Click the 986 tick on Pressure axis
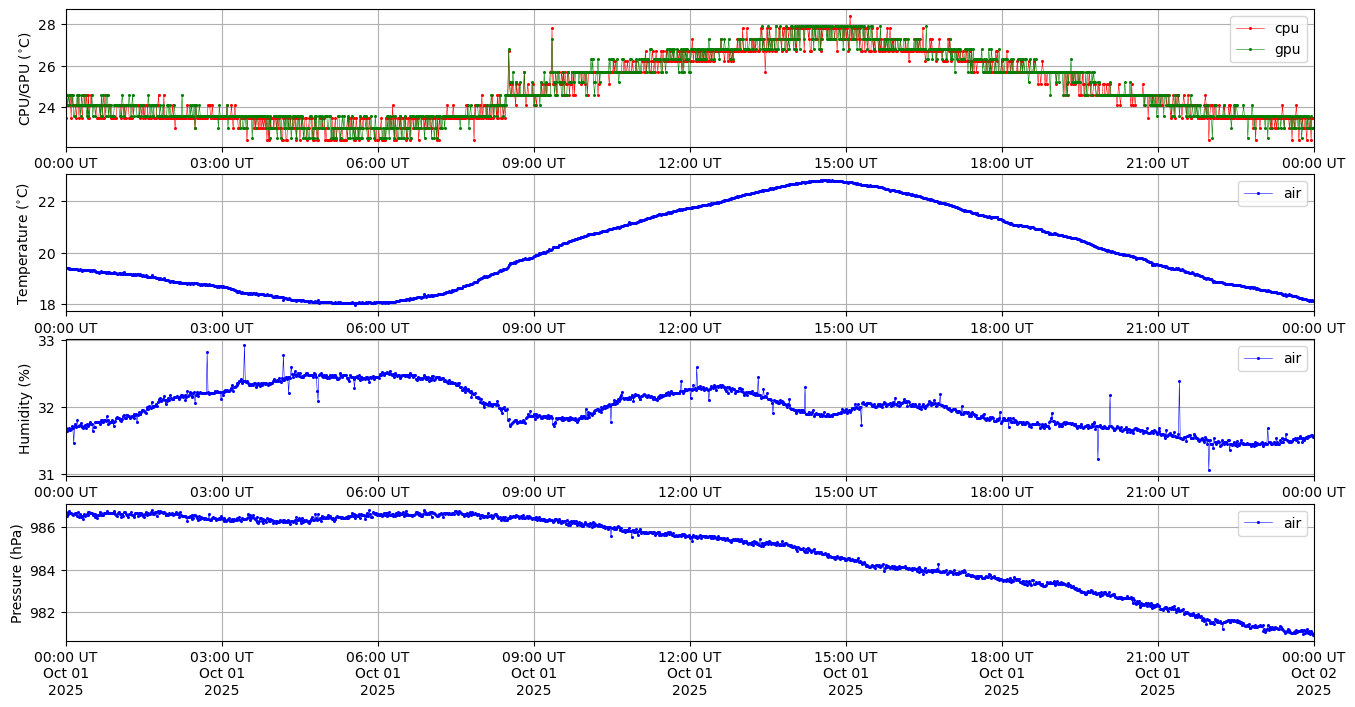 [x=44, y=527]
